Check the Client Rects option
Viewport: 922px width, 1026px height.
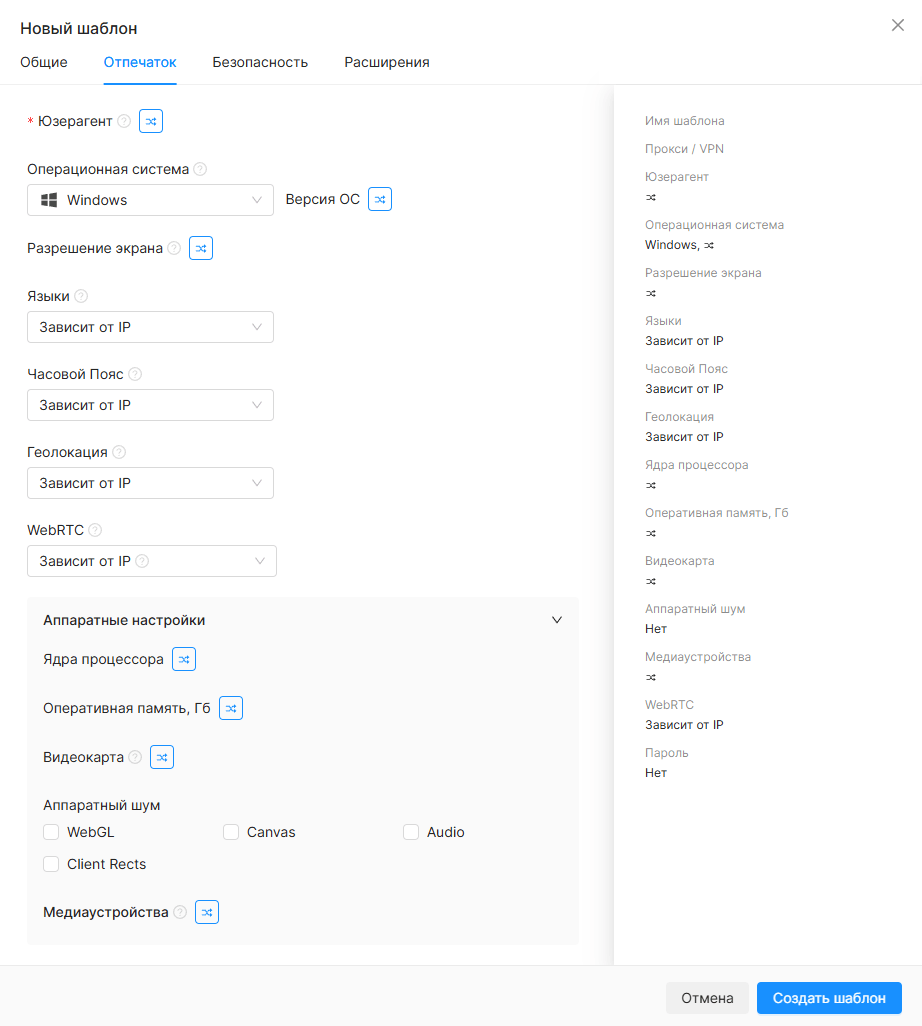[51, 864]
